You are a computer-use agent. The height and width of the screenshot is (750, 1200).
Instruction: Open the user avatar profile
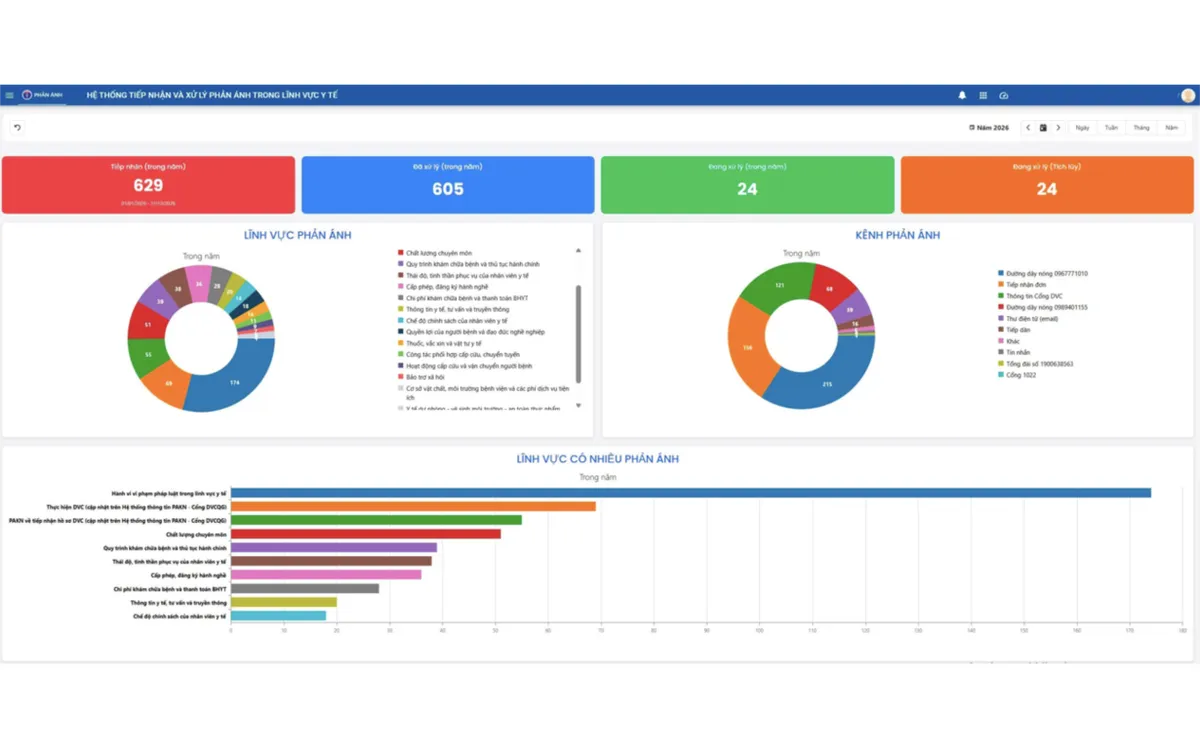[1187, 96]
